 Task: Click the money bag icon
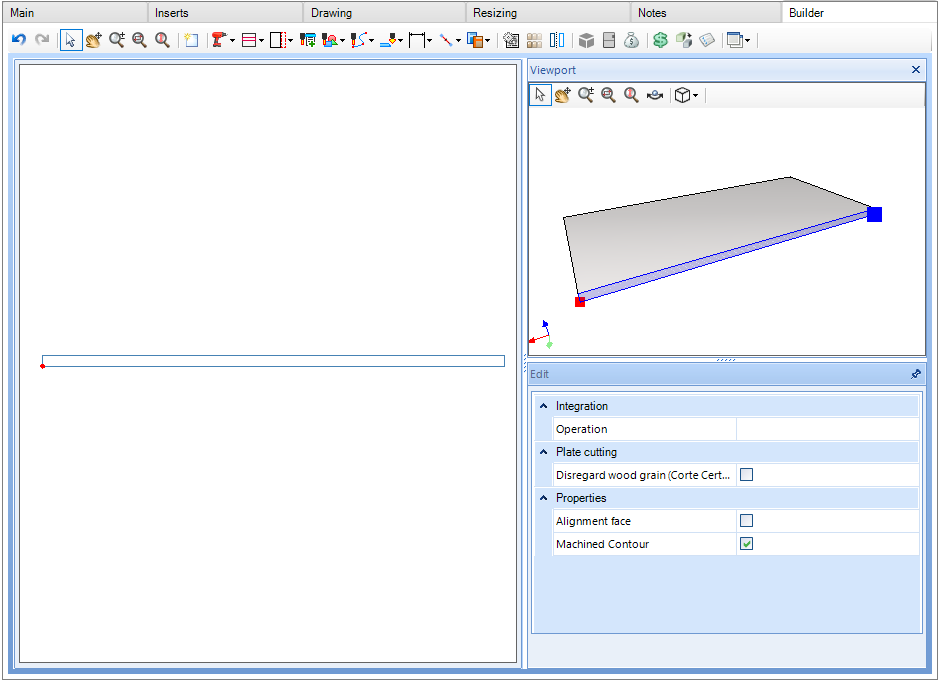[631, 40]
